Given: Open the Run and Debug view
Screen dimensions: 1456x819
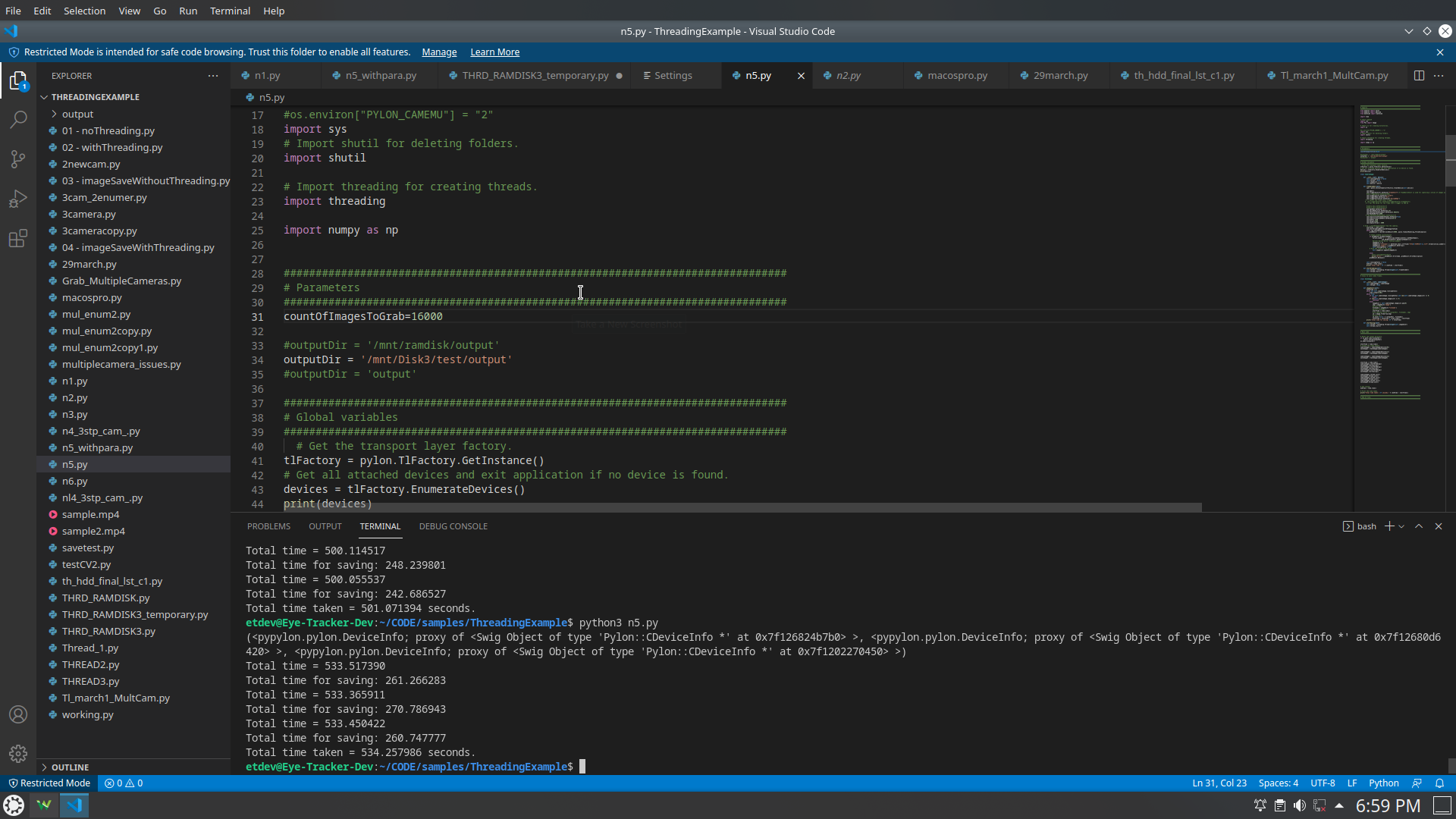Looking at the screenshot, I should [18, 199].
